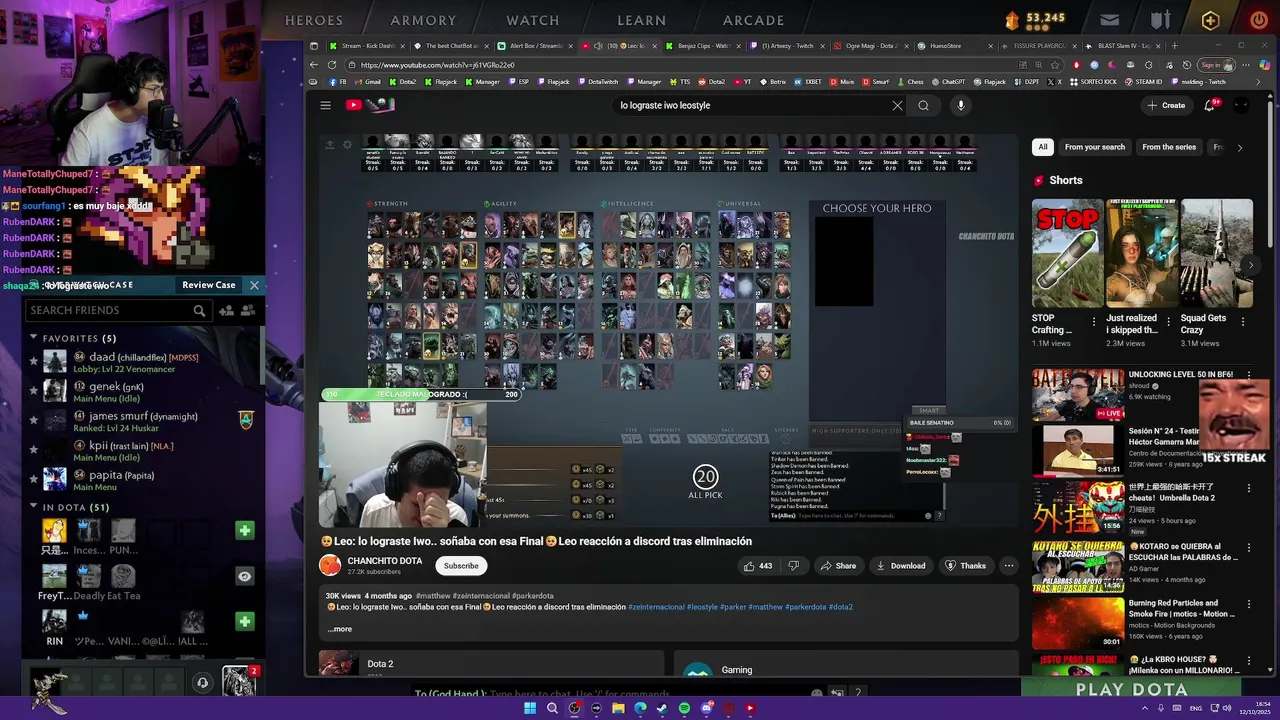
Task: Dislike the Leo reaction video
Action: [794, 566]
